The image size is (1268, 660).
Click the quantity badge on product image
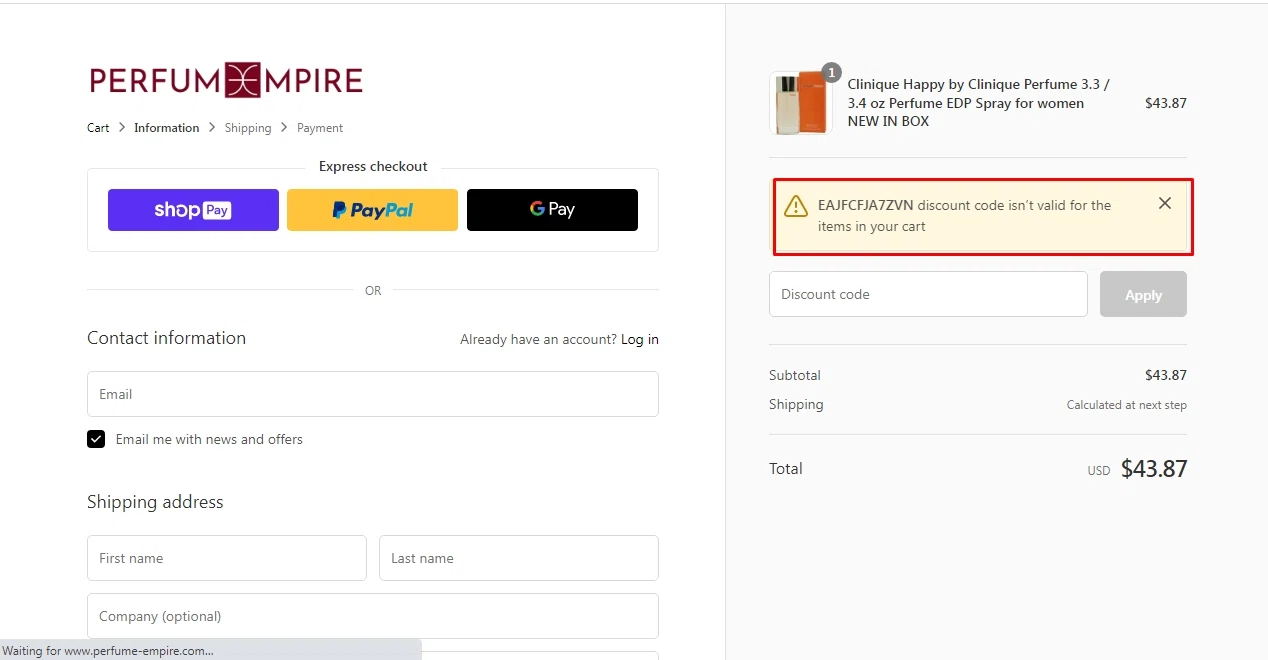tap(831, 72)
